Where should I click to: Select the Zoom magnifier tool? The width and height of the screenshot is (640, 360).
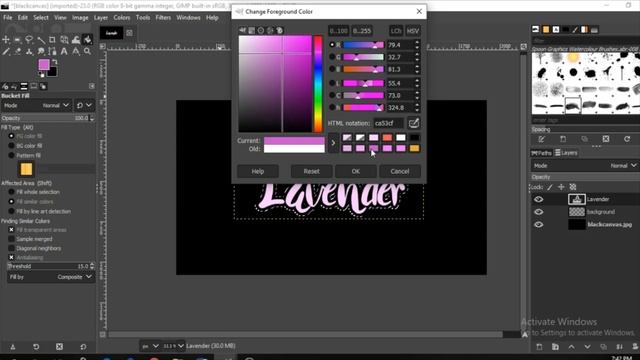pyautogui.click(x=87, y=51)
